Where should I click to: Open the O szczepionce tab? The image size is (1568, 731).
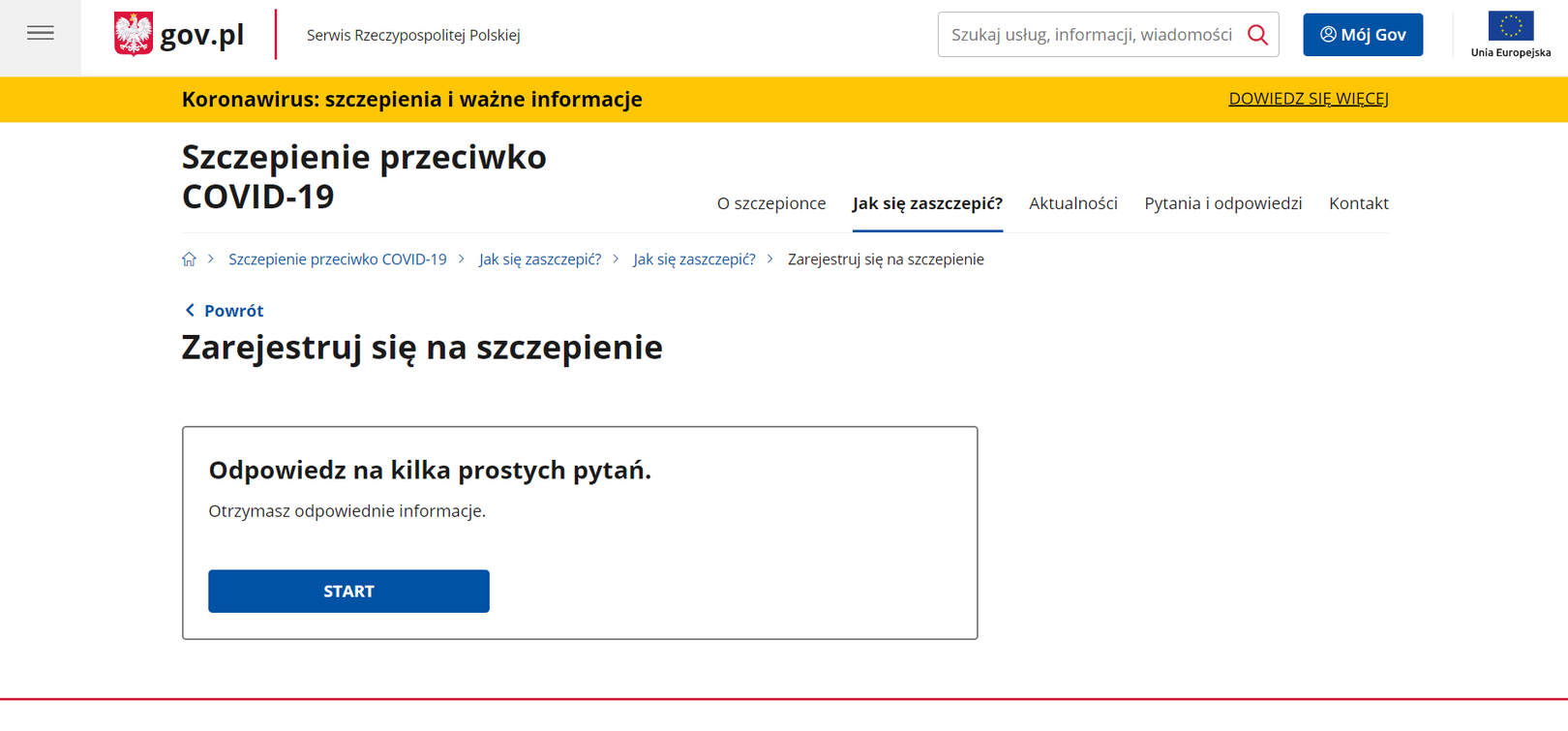[x=770, y=203]
